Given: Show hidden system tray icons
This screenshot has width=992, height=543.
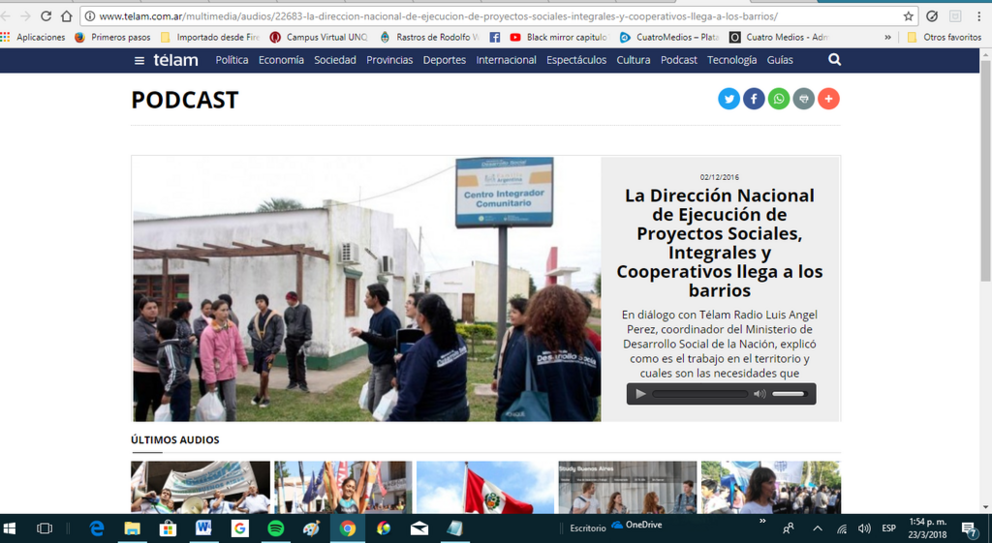Looking at the screenshot, I should (817, 528).
